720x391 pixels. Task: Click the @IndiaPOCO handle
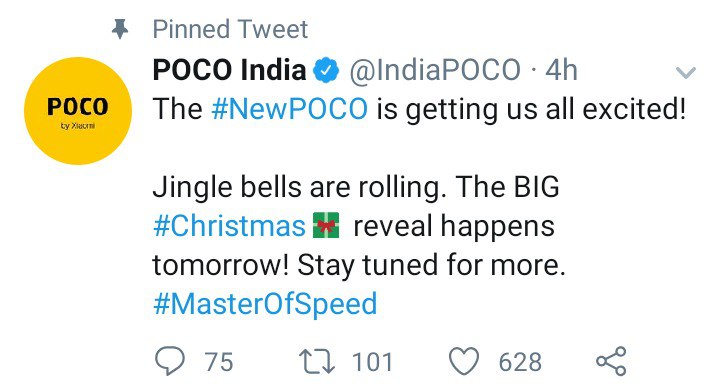pos(435,70)
